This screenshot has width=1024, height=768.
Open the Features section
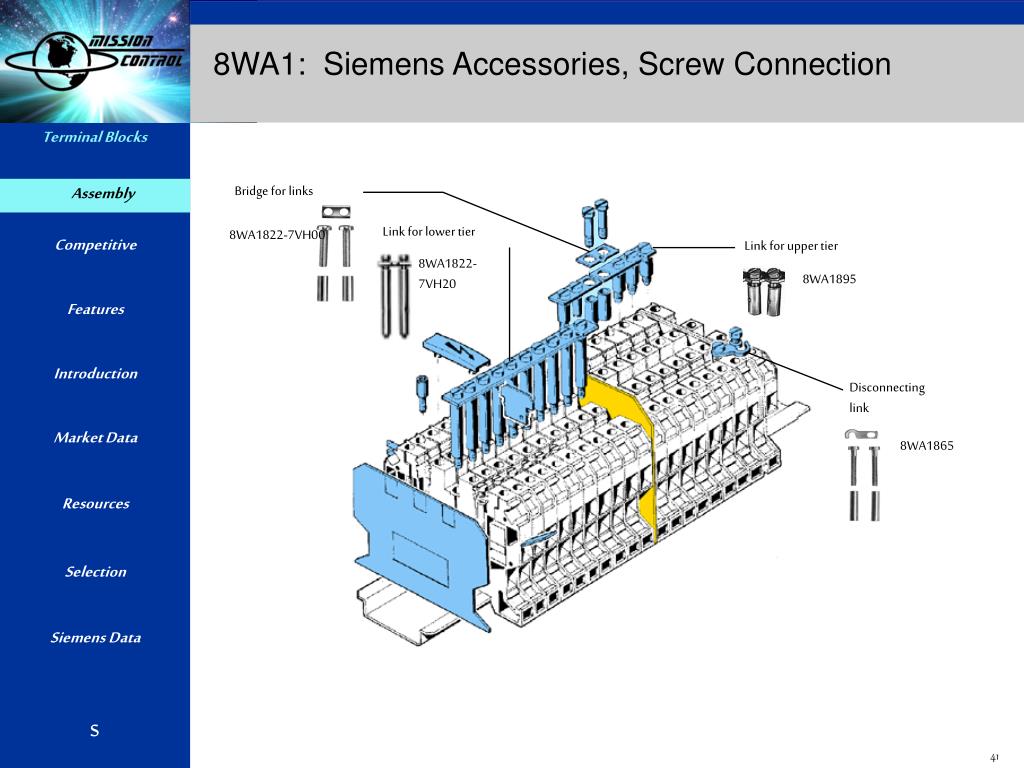(x=95, y=309)
